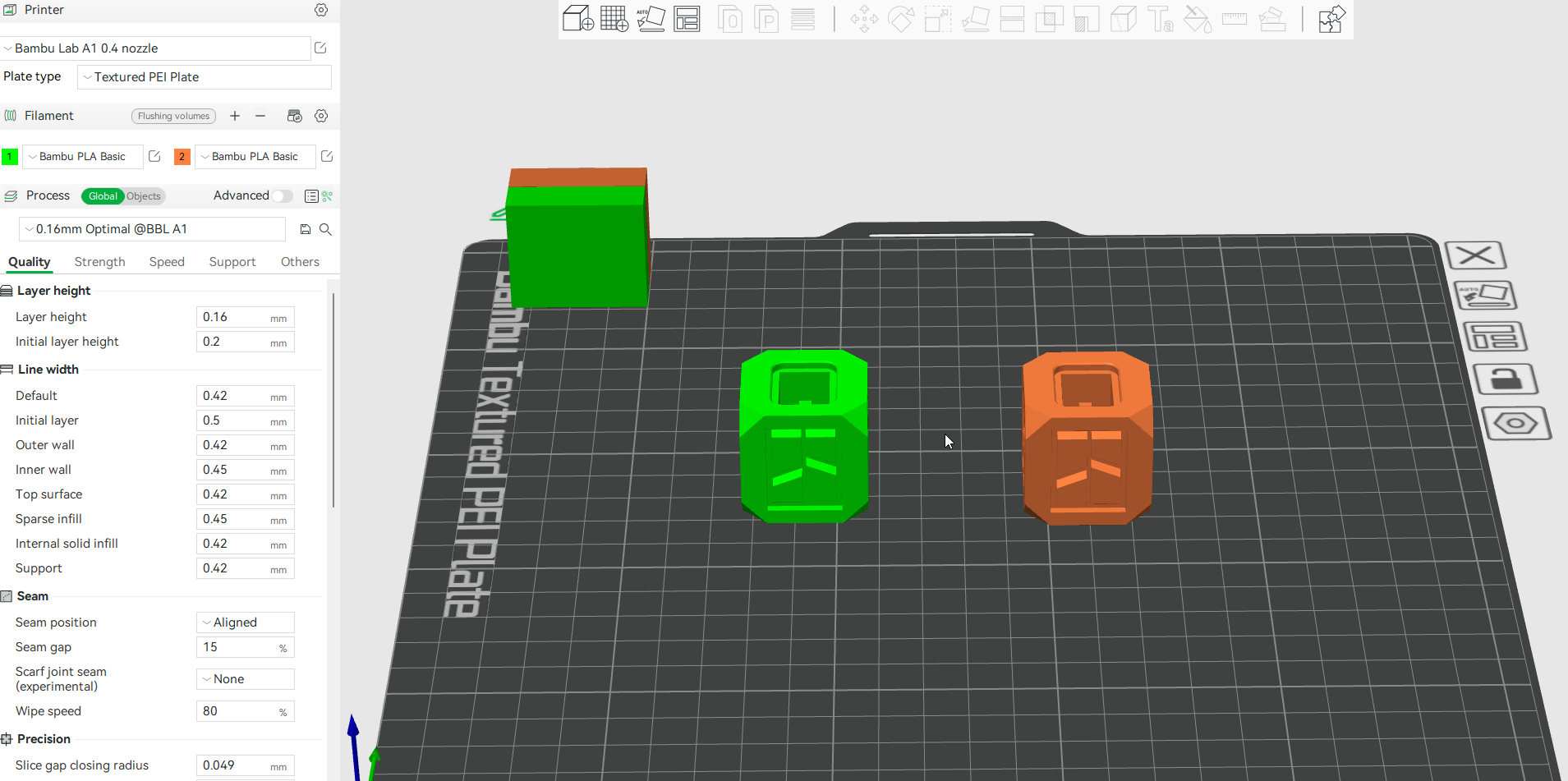Auto orient objects on this plate
The width and height of the screenshot is (1568, 781).
pyautogui.click(x=1486, y=295)
